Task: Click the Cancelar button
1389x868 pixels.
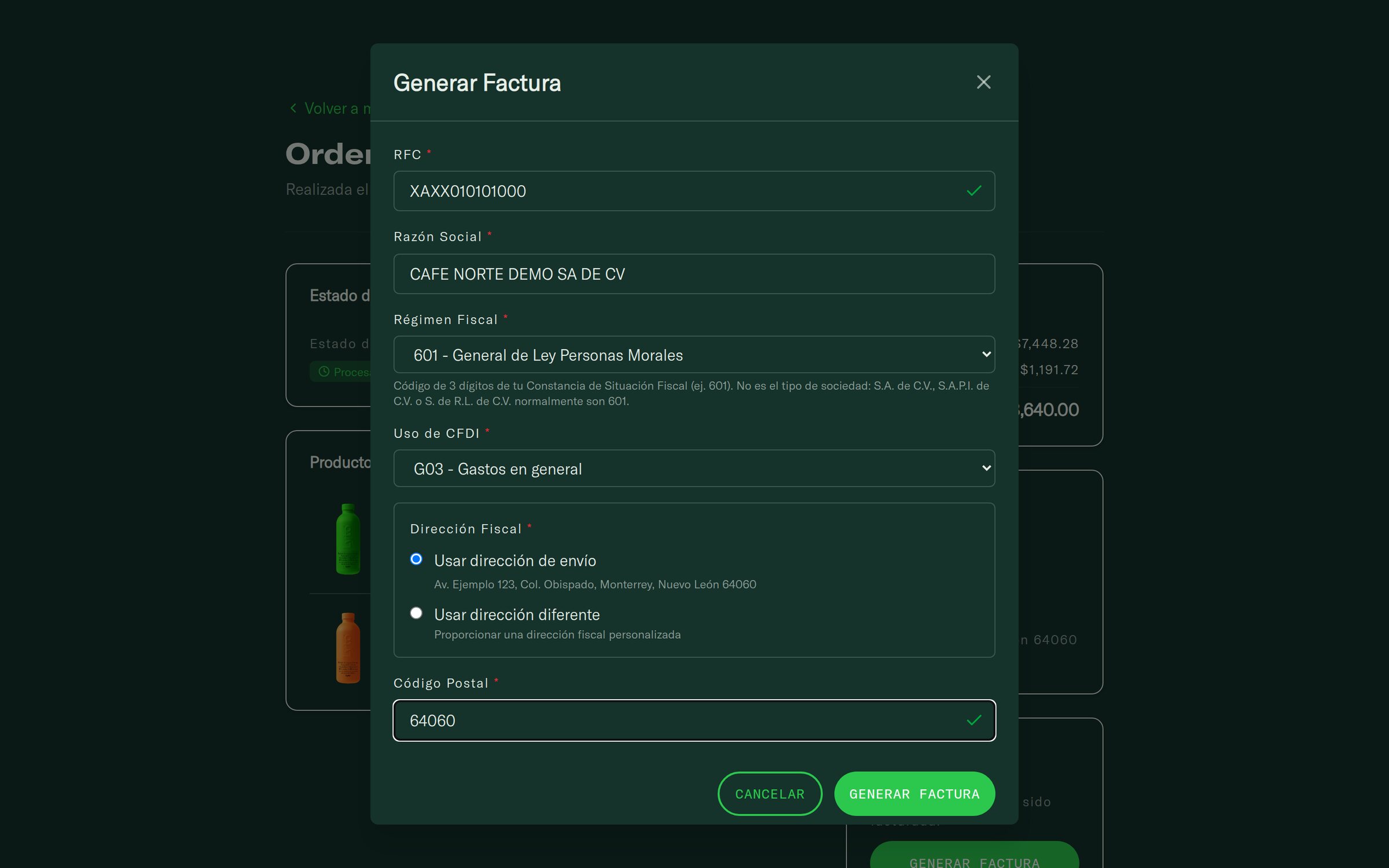Action: (x=770, y=794)
